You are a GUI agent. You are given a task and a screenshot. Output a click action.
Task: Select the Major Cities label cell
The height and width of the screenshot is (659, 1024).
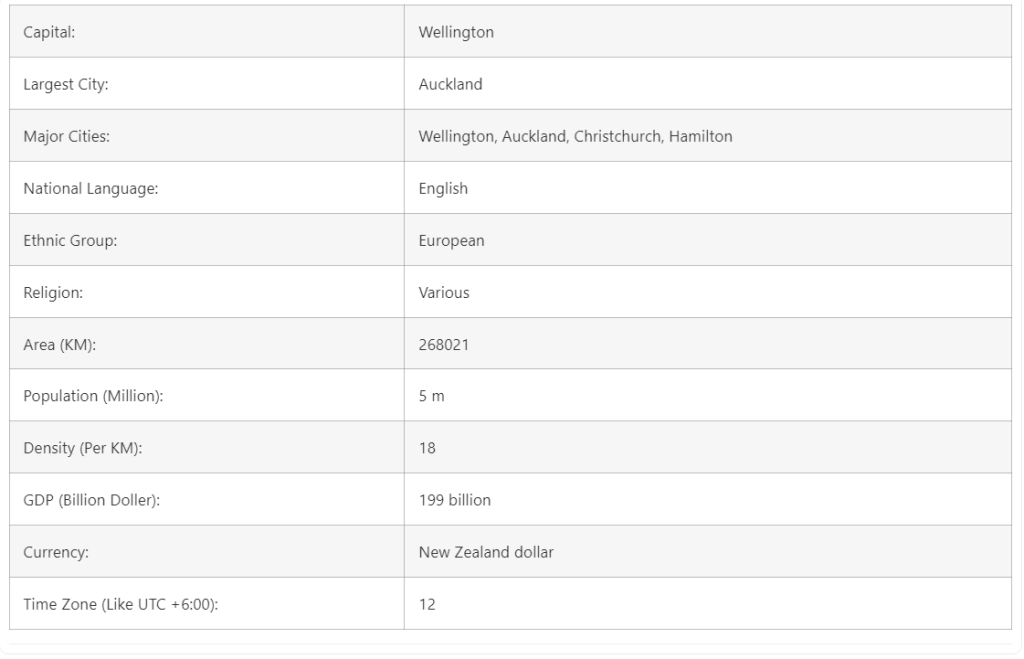coord(67,136)
